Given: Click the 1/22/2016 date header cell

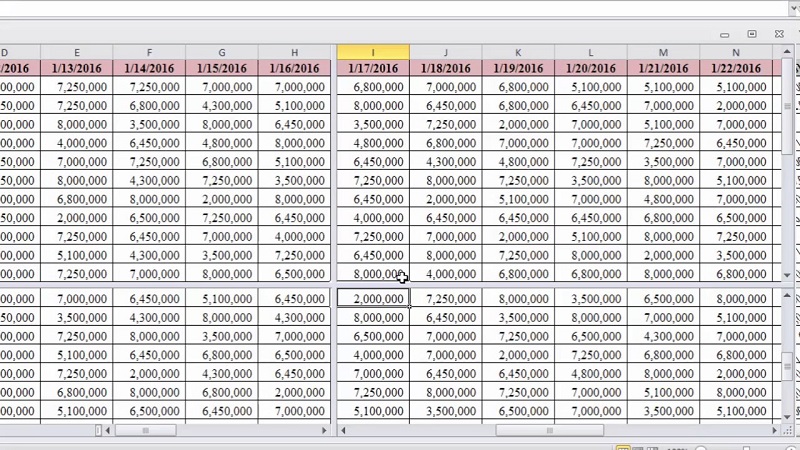Looking at the screenshot, I should coord(736,68).
